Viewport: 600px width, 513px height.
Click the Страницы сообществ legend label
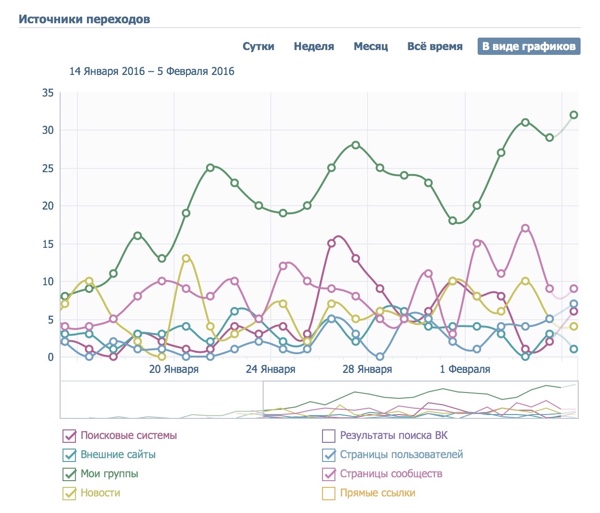pos(390,474)
